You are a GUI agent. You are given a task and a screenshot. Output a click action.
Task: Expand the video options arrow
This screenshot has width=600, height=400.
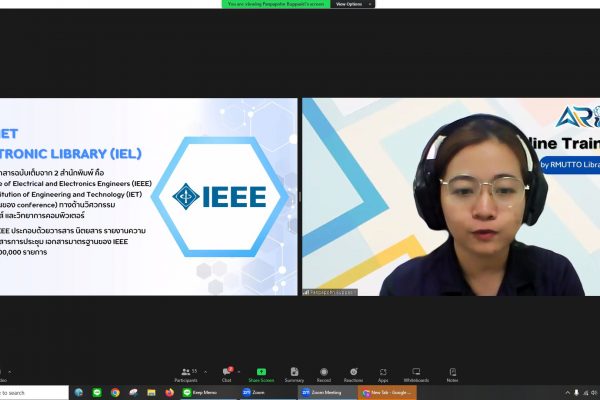pyautogui.click(x=10, y=372)
